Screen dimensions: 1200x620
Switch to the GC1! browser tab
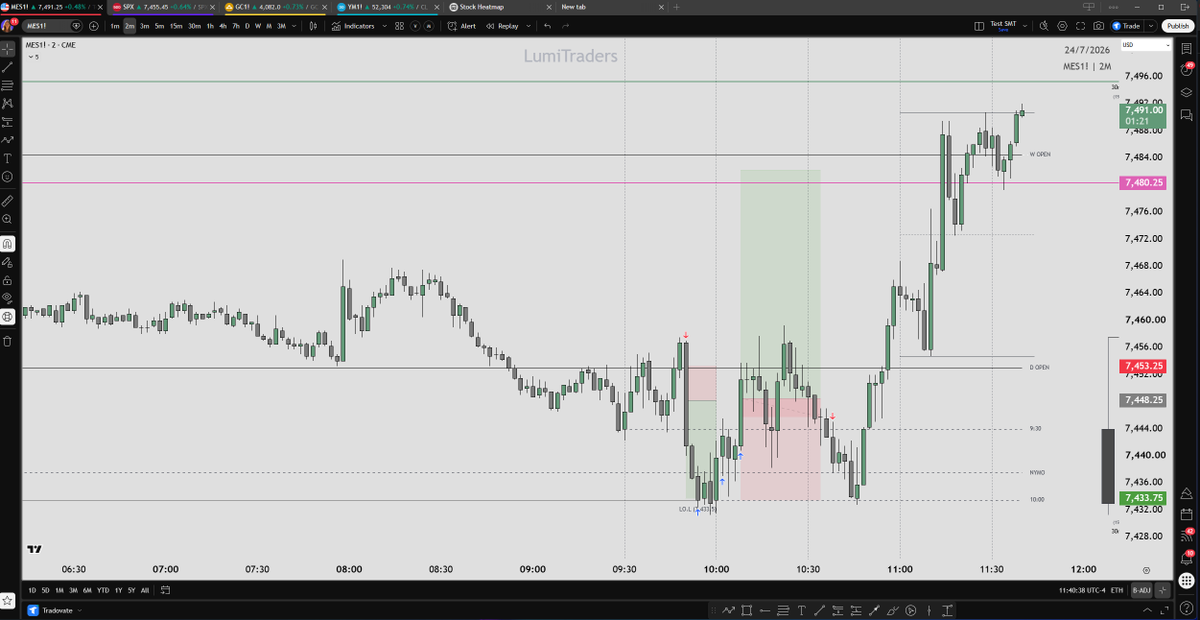point(275,6)
